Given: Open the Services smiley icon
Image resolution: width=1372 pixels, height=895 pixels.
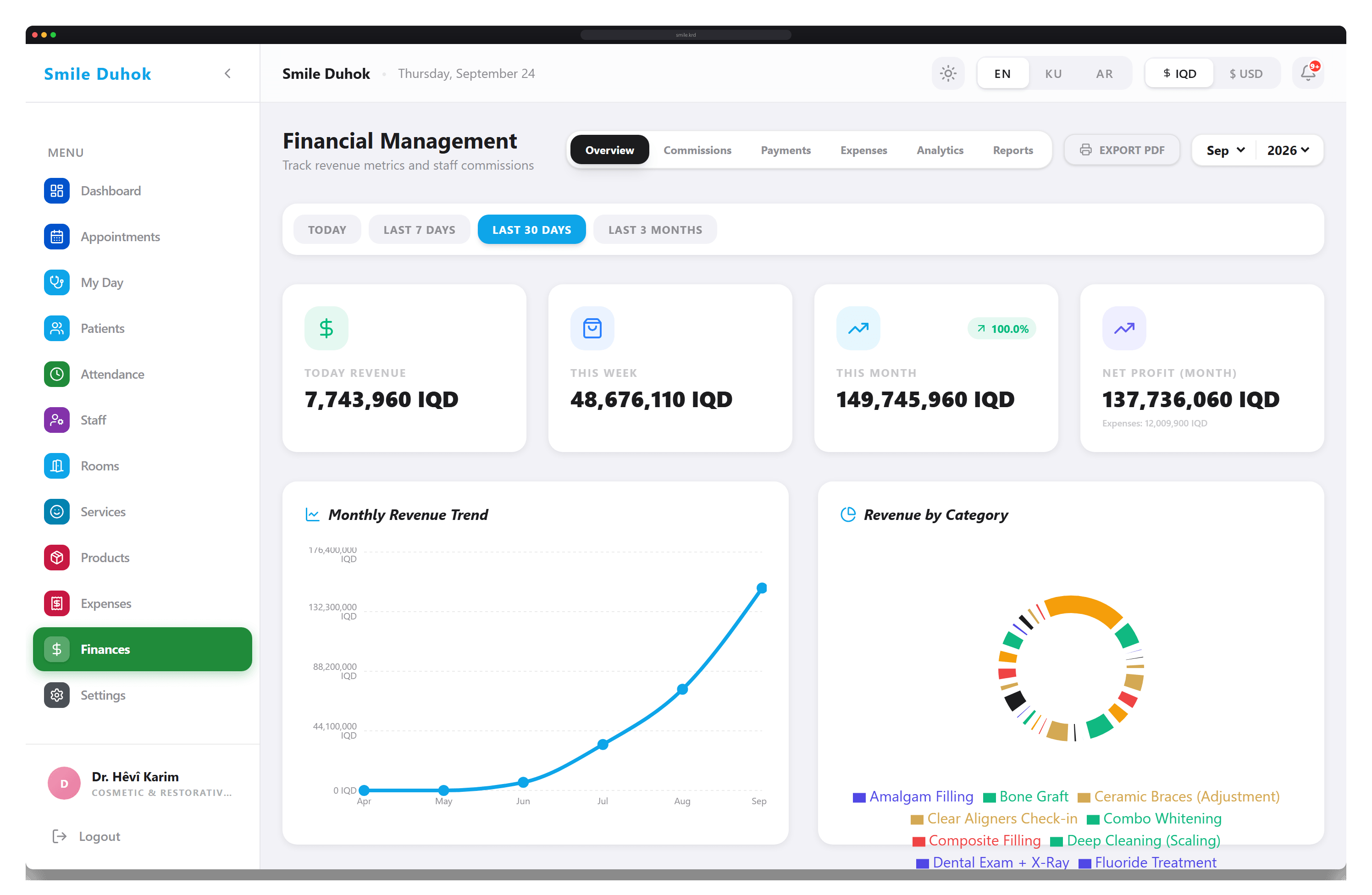Looking at the screenshot, I should point(56,512).
